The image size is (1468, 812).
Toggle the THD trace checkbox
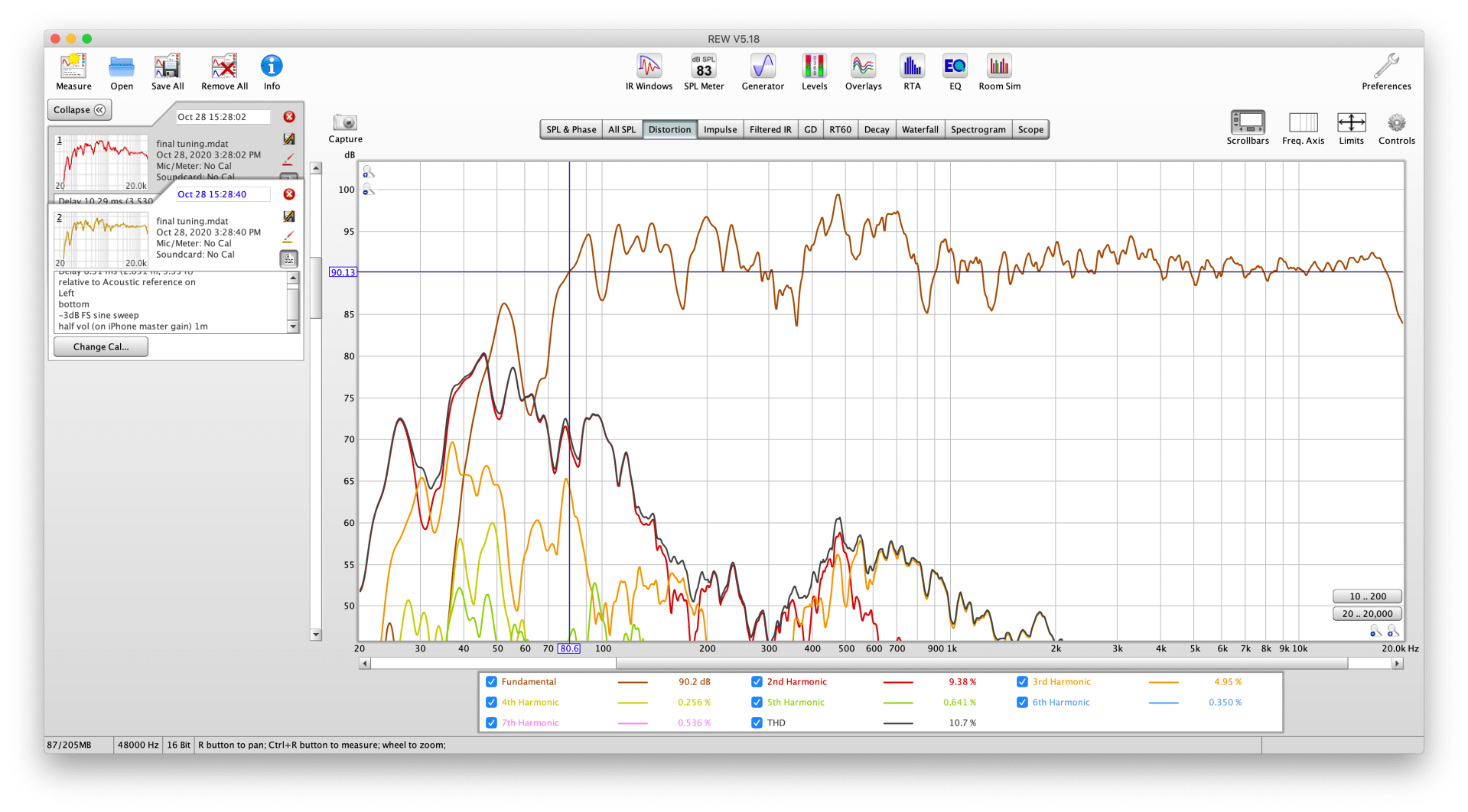point(757,723)
